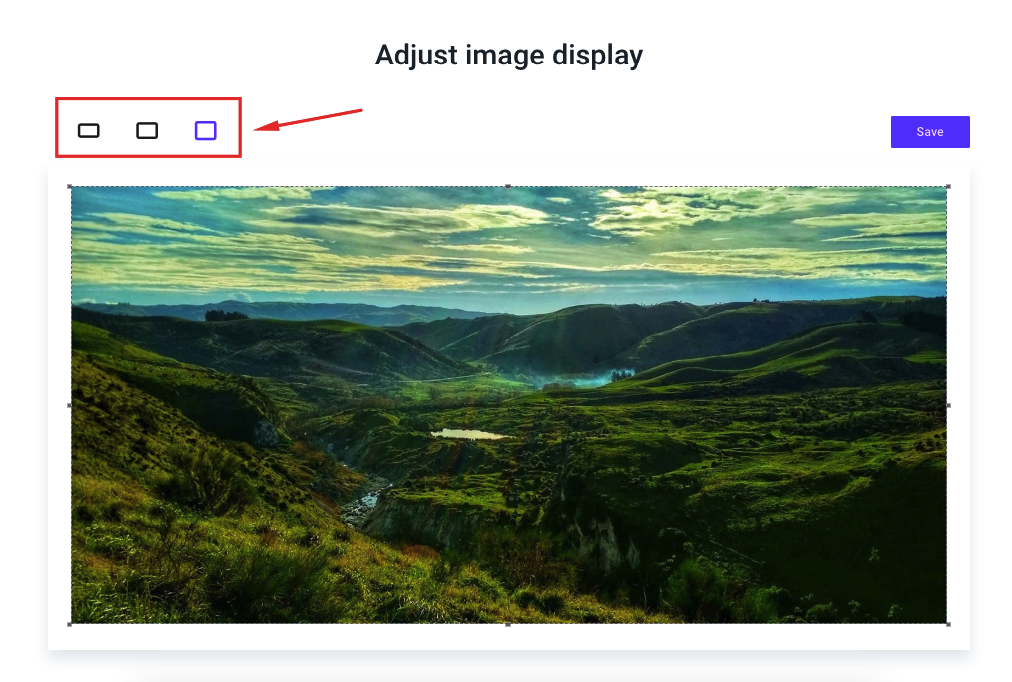Click the Adjust image display heading

coord(509,55)
